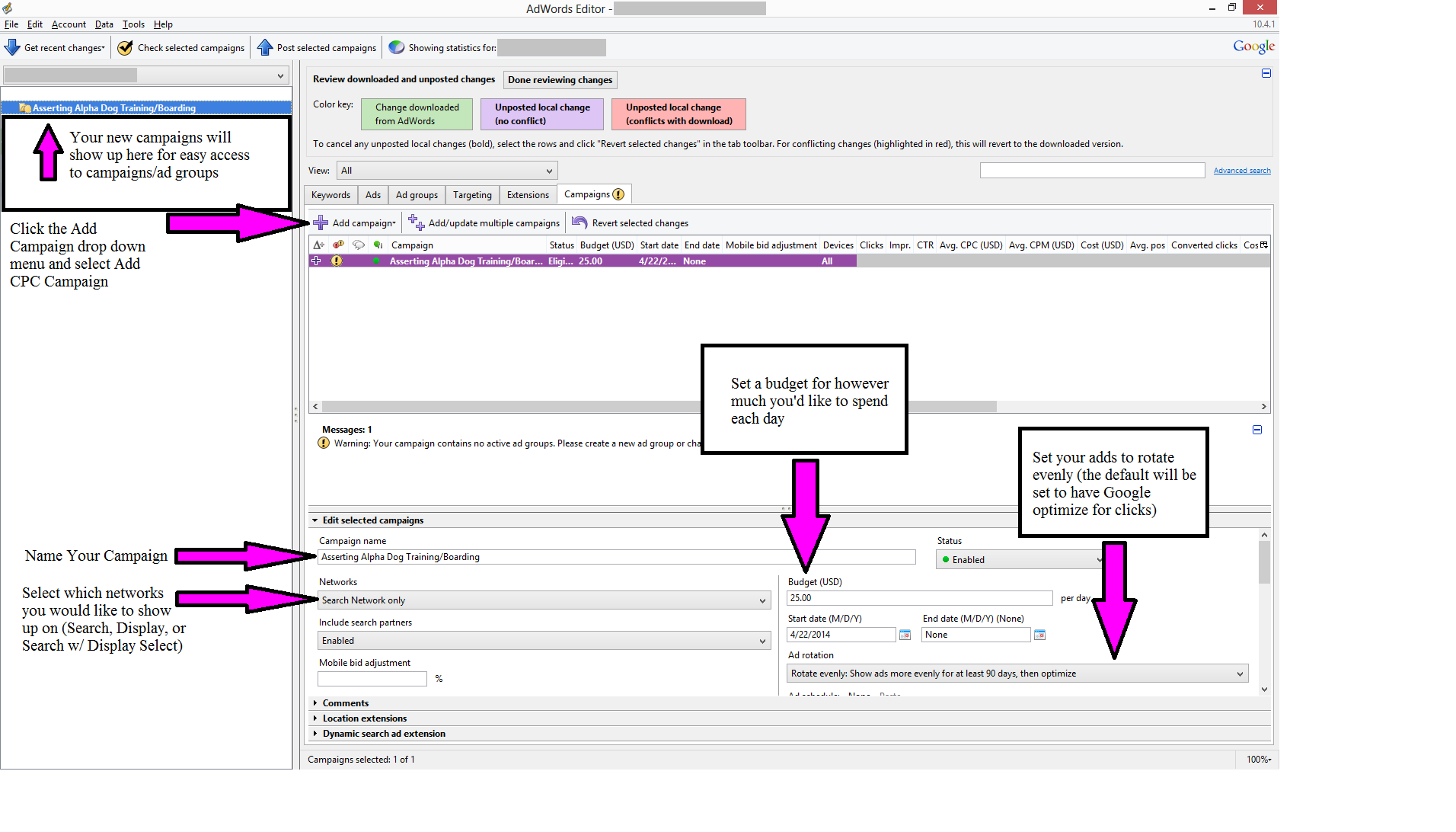Image resolution: width=1456 pixels, height=832 pixels.
Task: Click the Get recent changes download arrow icon
Action: tap(12, 47)
